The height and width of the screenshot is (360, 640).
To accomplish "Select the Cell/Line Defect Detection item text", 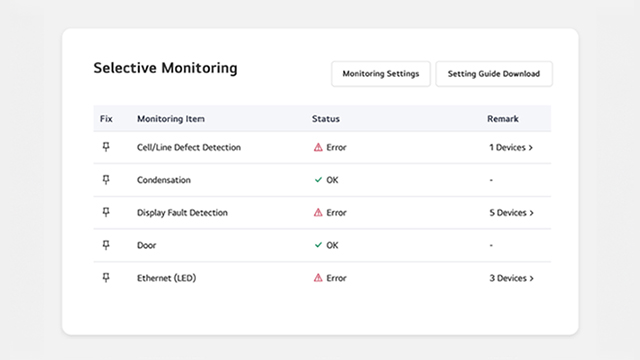I will [189, 147].
